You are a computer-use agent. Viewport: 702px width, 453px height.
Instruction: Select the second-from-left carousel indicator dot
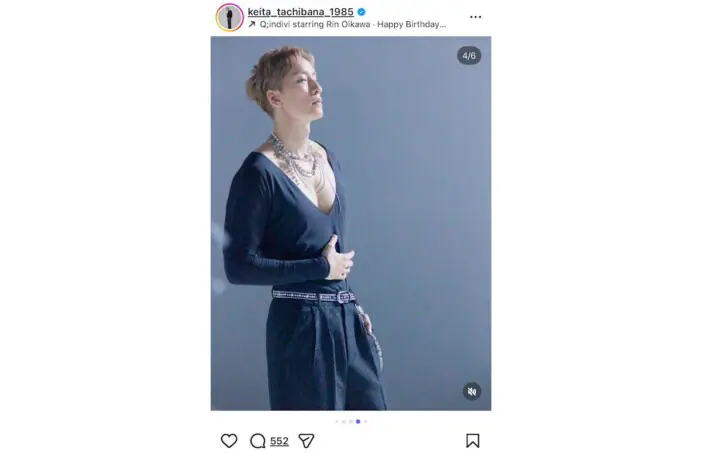[344, 422]
